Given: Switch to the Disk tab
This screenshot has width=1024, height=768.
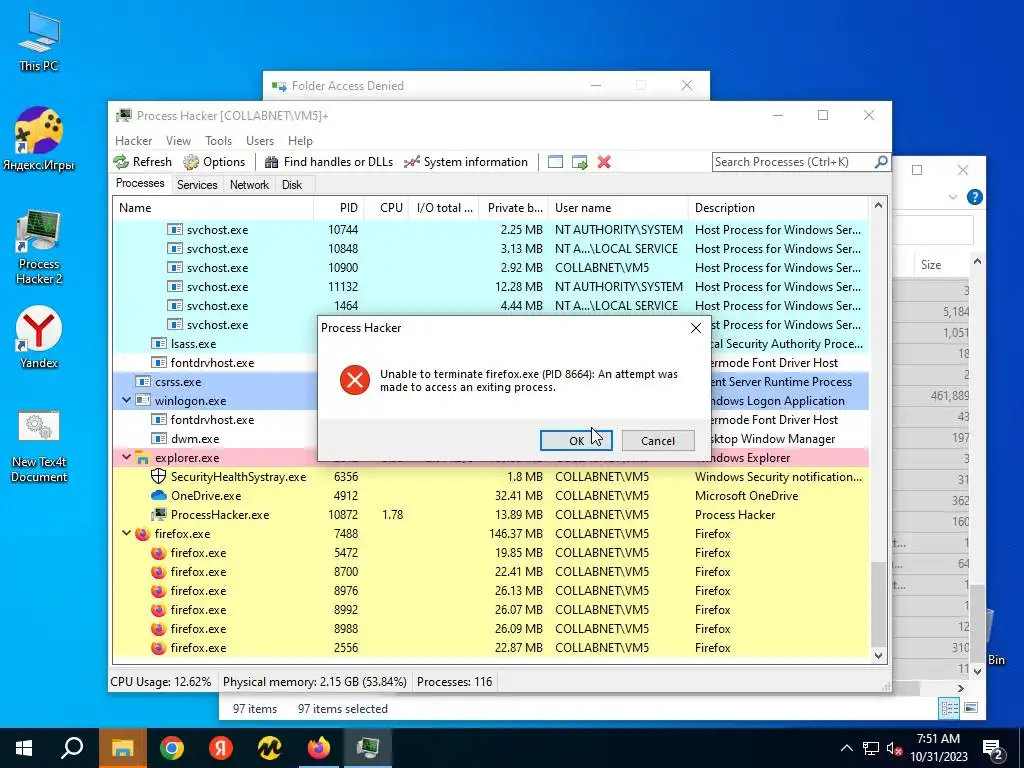Looking at the screenshot, I should pos(292,185).
